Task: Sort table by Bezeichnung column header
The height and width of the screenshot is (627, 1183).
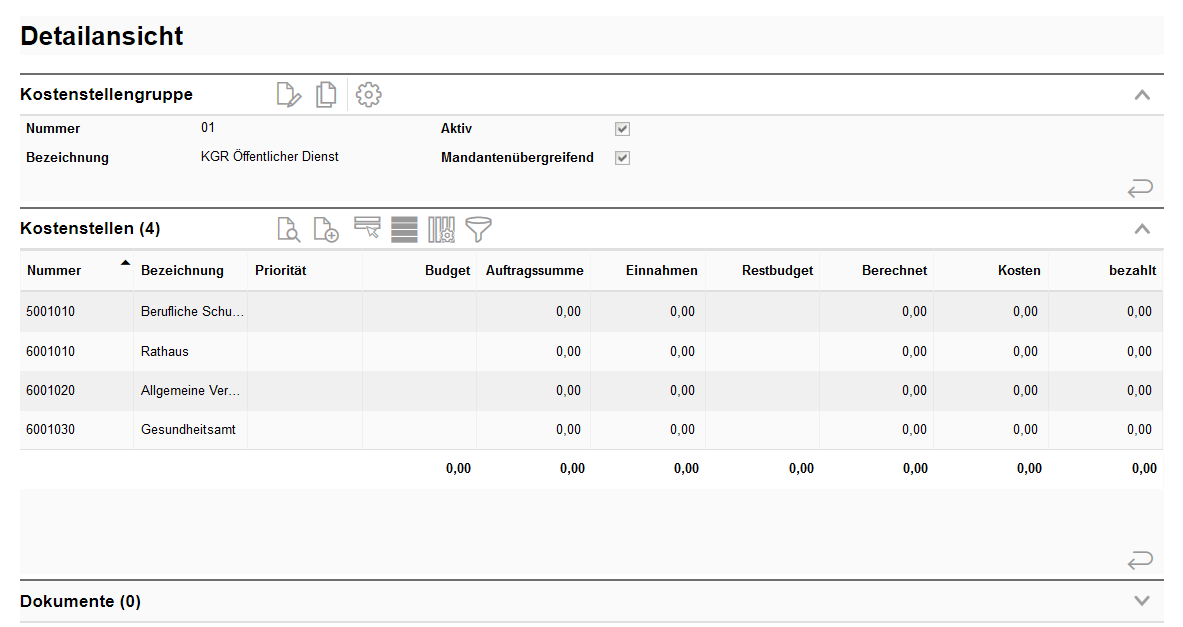Action: (x=182, y=270)
